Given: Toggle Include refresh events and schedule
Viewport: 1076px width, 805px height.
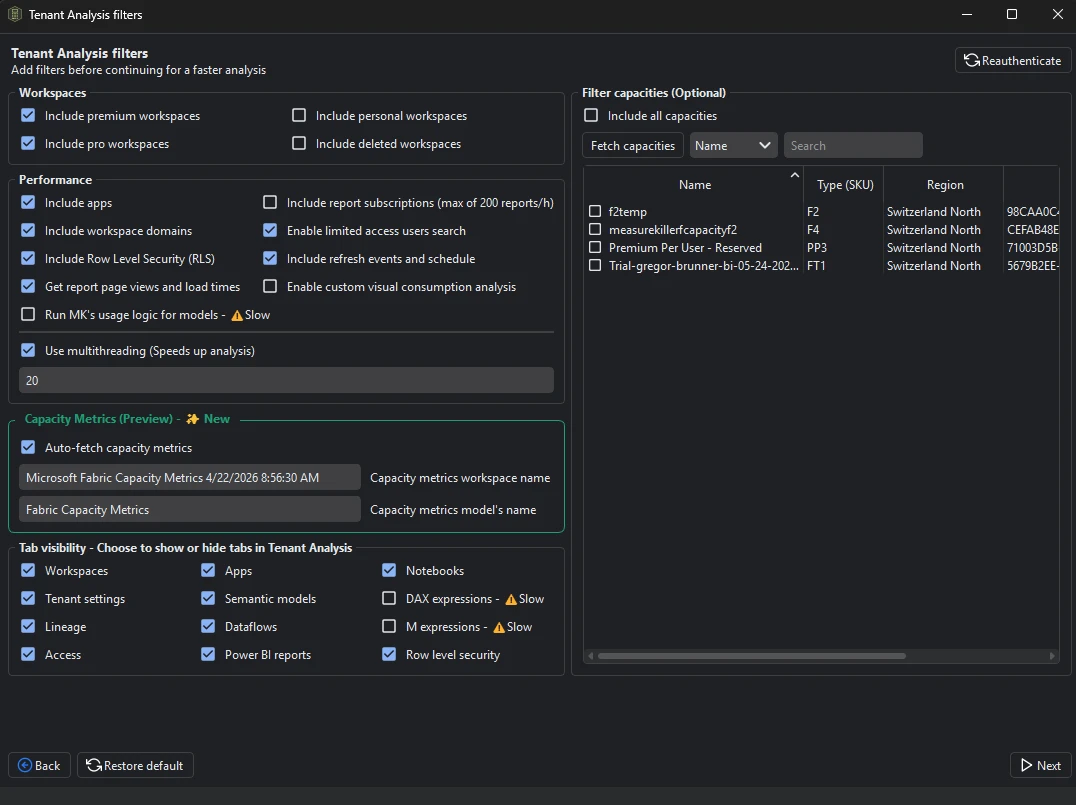Looking at the screenshot, I should 270,259.
